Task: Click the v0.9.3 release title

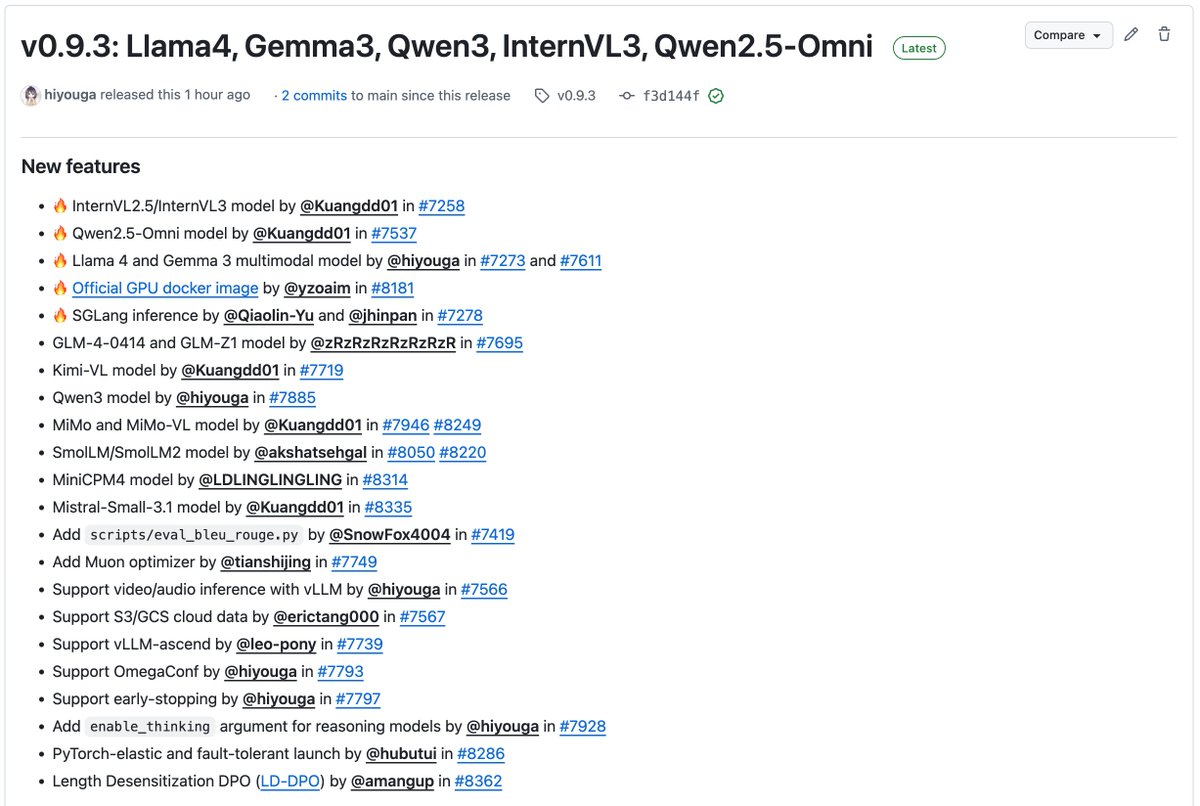Action: click(447, 46)
